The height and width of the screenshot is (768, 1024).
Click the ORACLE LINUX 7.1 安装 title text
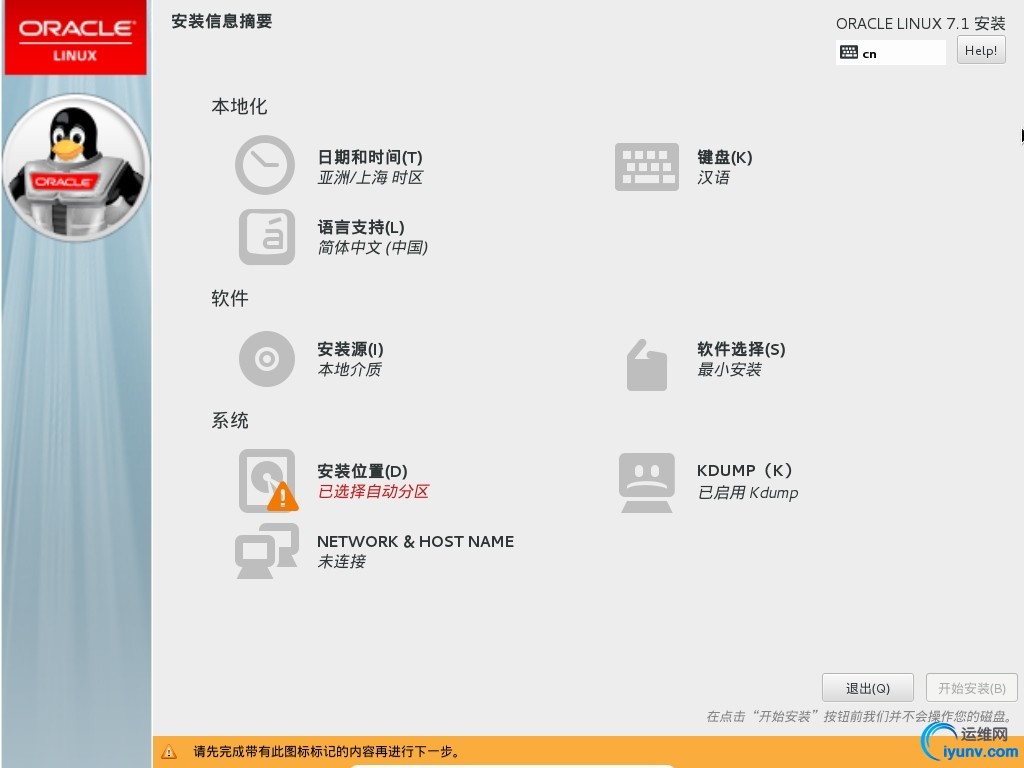click(x=921, y=24)
